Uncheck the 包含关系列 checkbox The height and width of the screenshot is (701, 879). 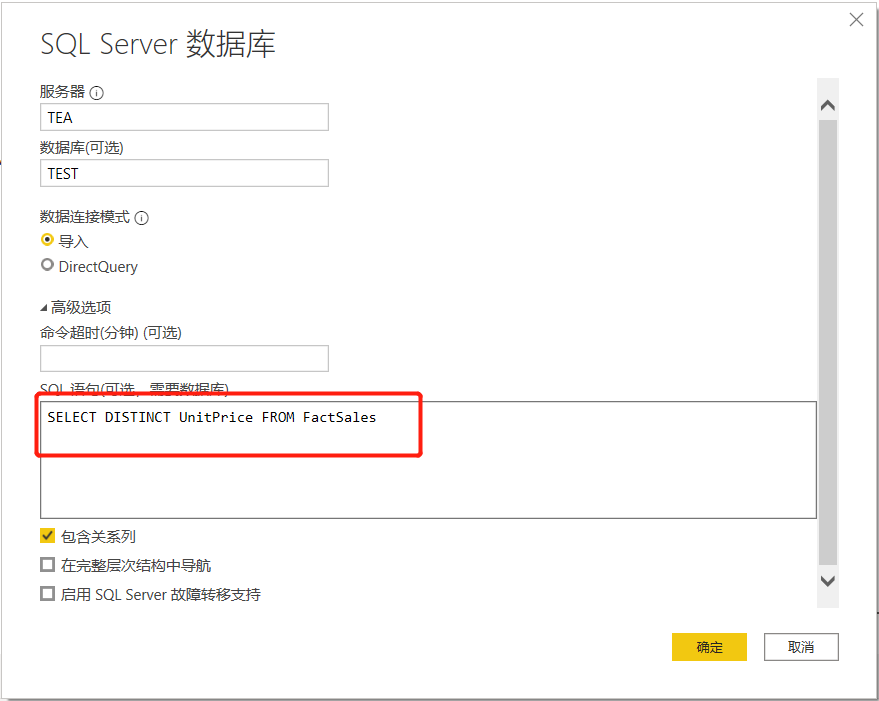[48, 536]
